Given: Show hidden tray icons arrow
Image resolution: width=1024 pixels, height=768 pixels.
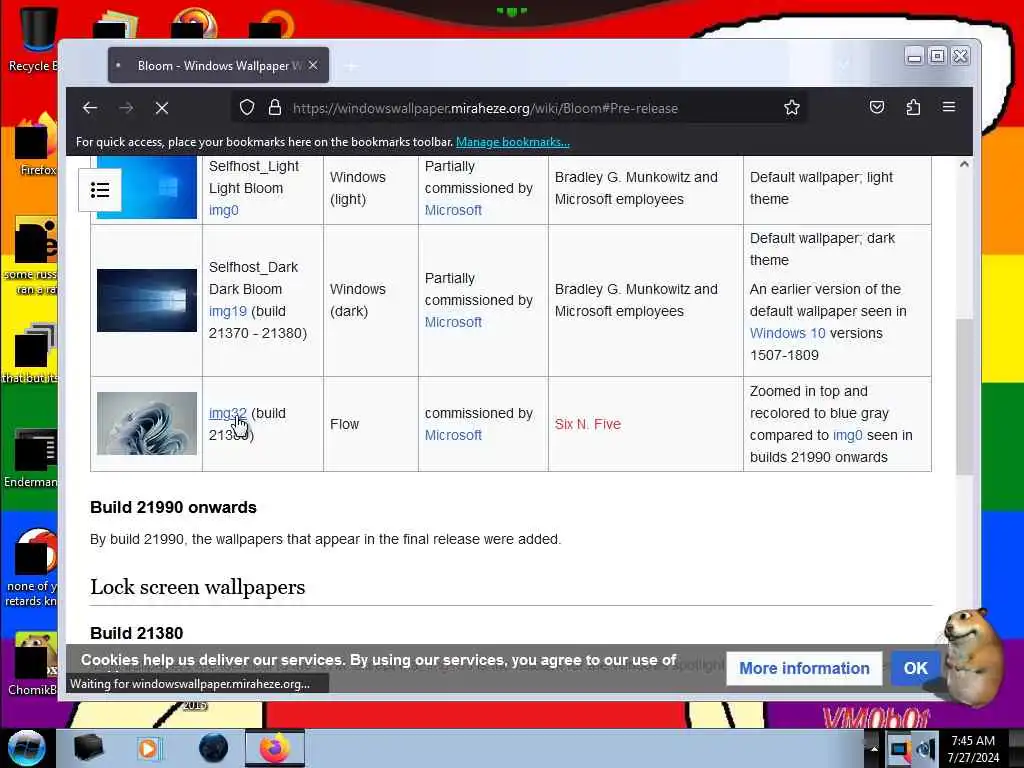Looking at the screenshot, I should 874,748.
